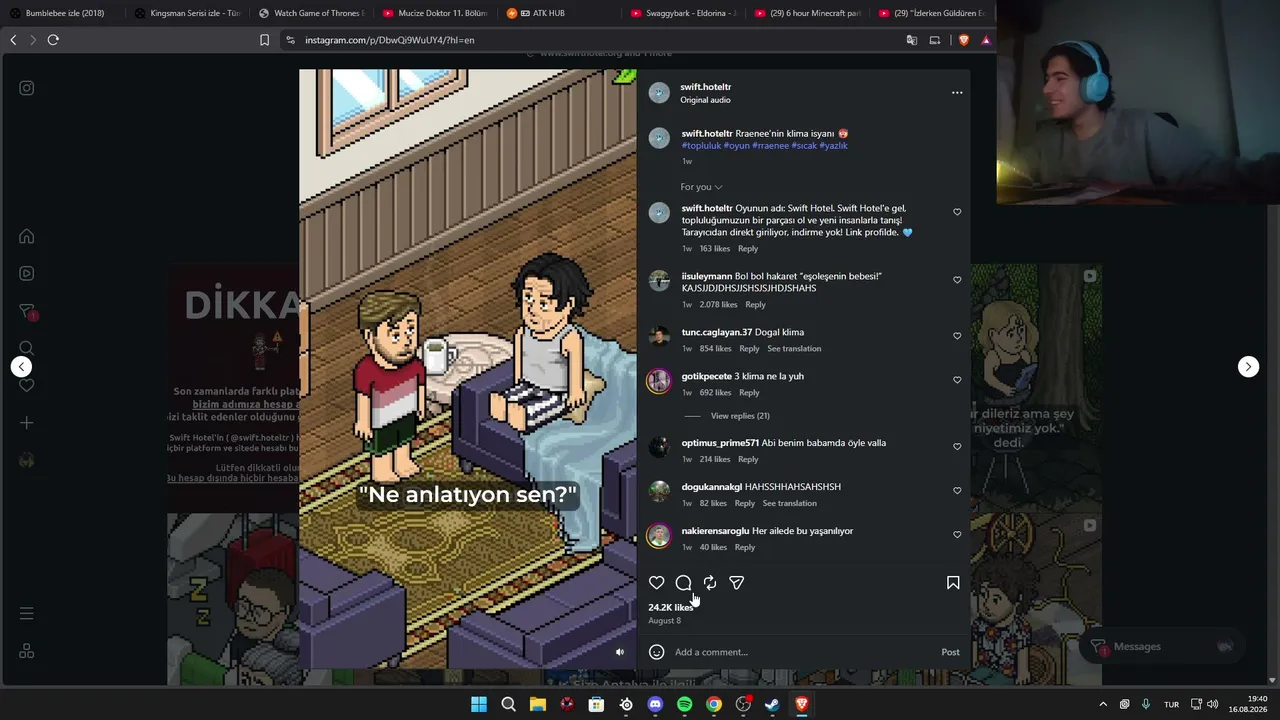Expand the For you comment sort dropdown
Image resolution: width=1280 pixels, height=720 pixels.
(x=701, y=187)
